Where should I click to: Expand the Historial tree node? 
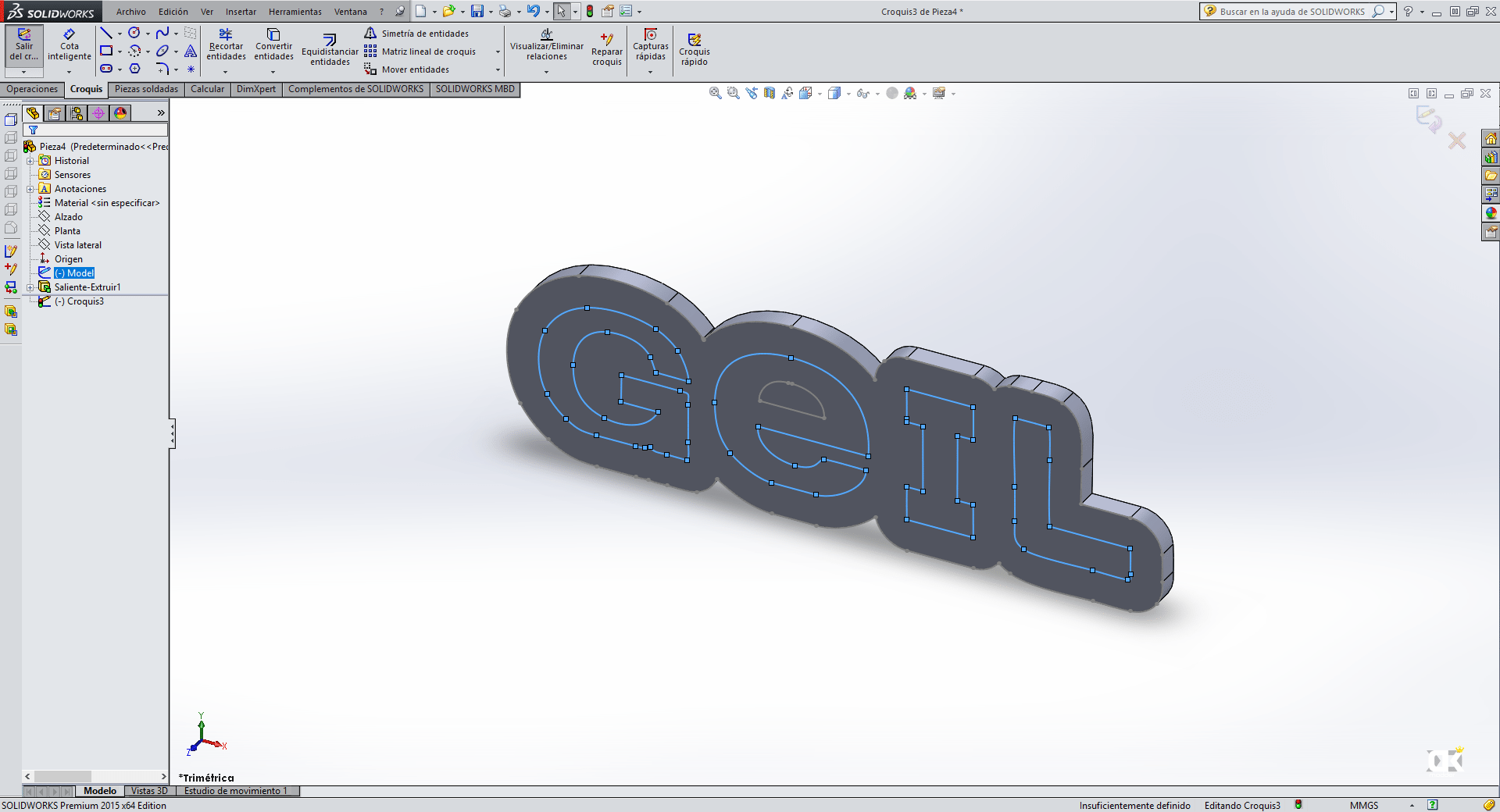[30, 161]
